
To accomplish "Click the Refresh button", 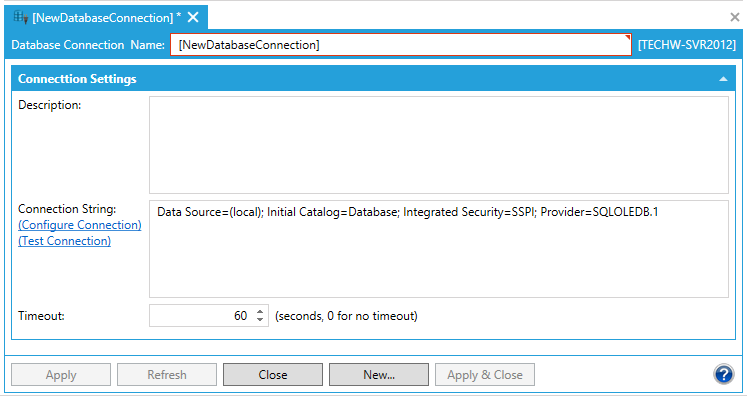I will [x=167, y=375].
